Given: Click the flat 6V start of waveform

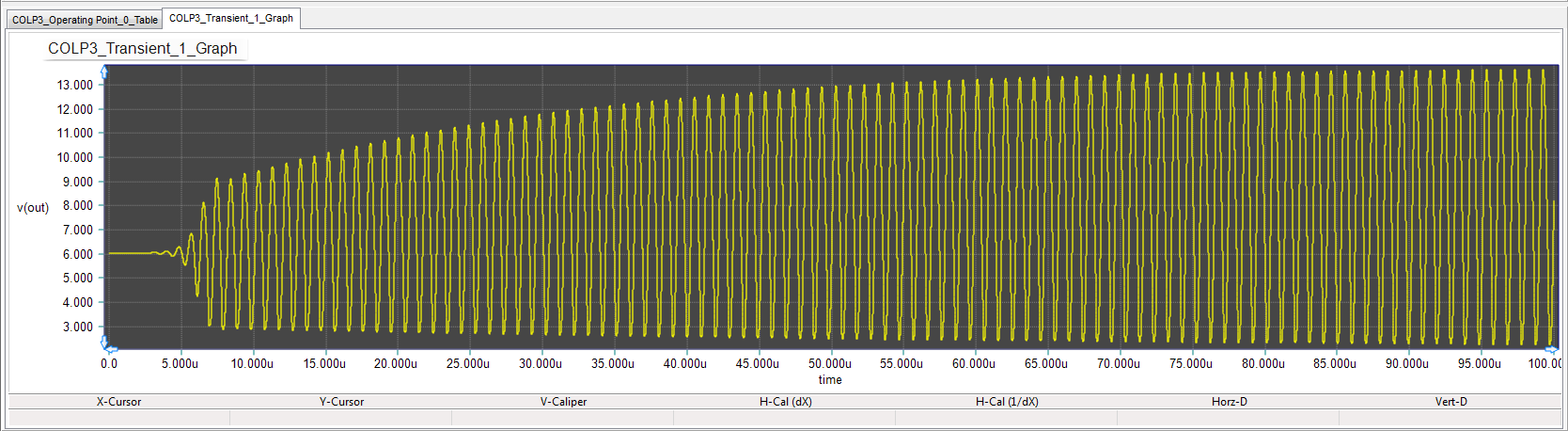Looking at the screenshot, I should [x=130, y=253].
